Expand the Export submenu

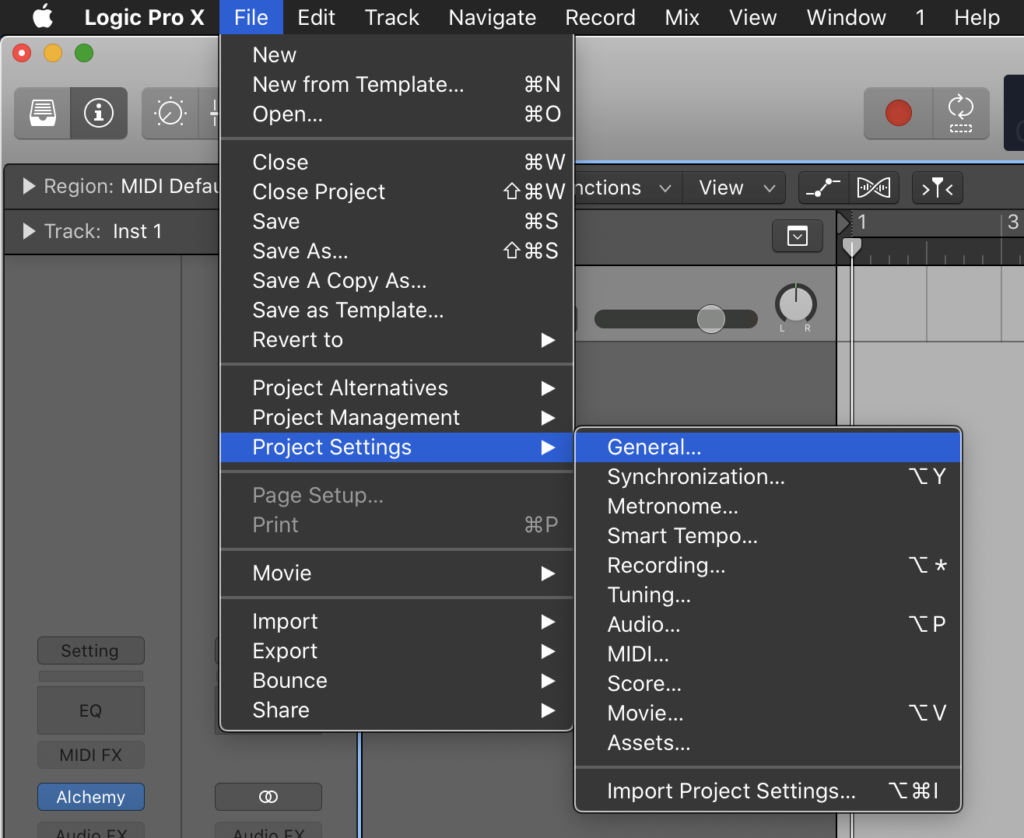pyautogui.click(x=397, y=651)
